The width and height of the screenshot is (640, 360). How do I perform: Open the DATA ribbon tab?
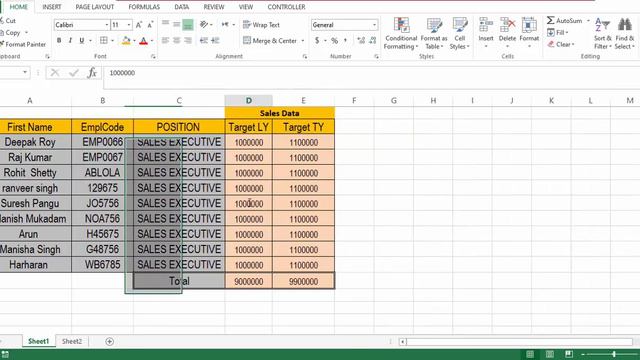point(182,7)
